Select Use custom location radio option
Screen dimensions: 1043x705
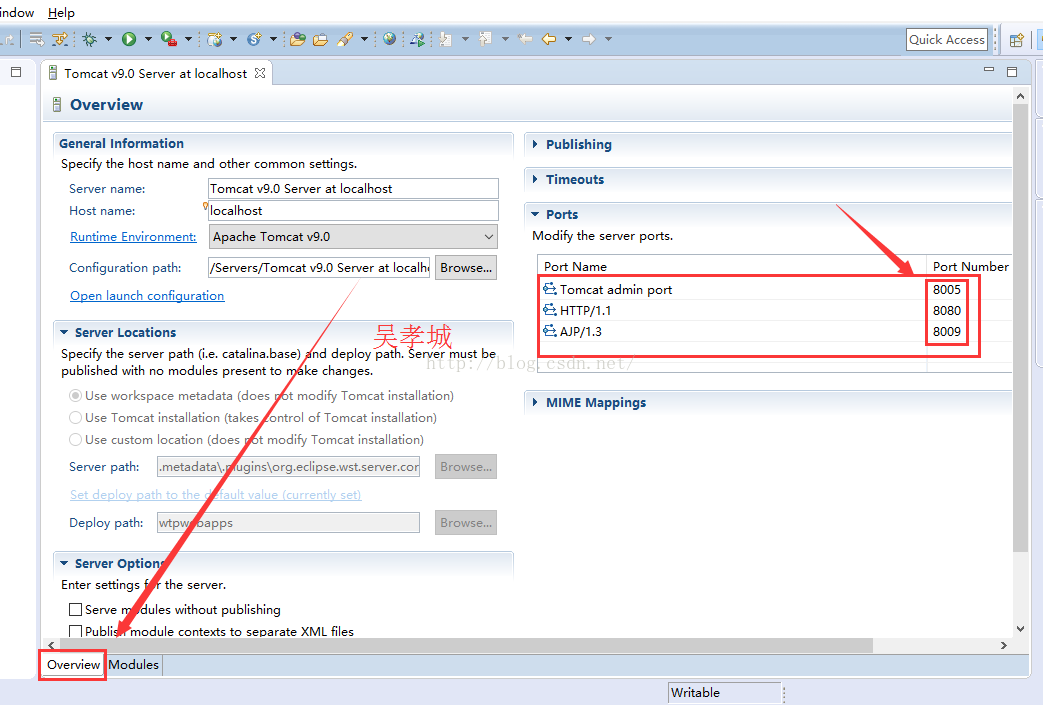[76, 440]
